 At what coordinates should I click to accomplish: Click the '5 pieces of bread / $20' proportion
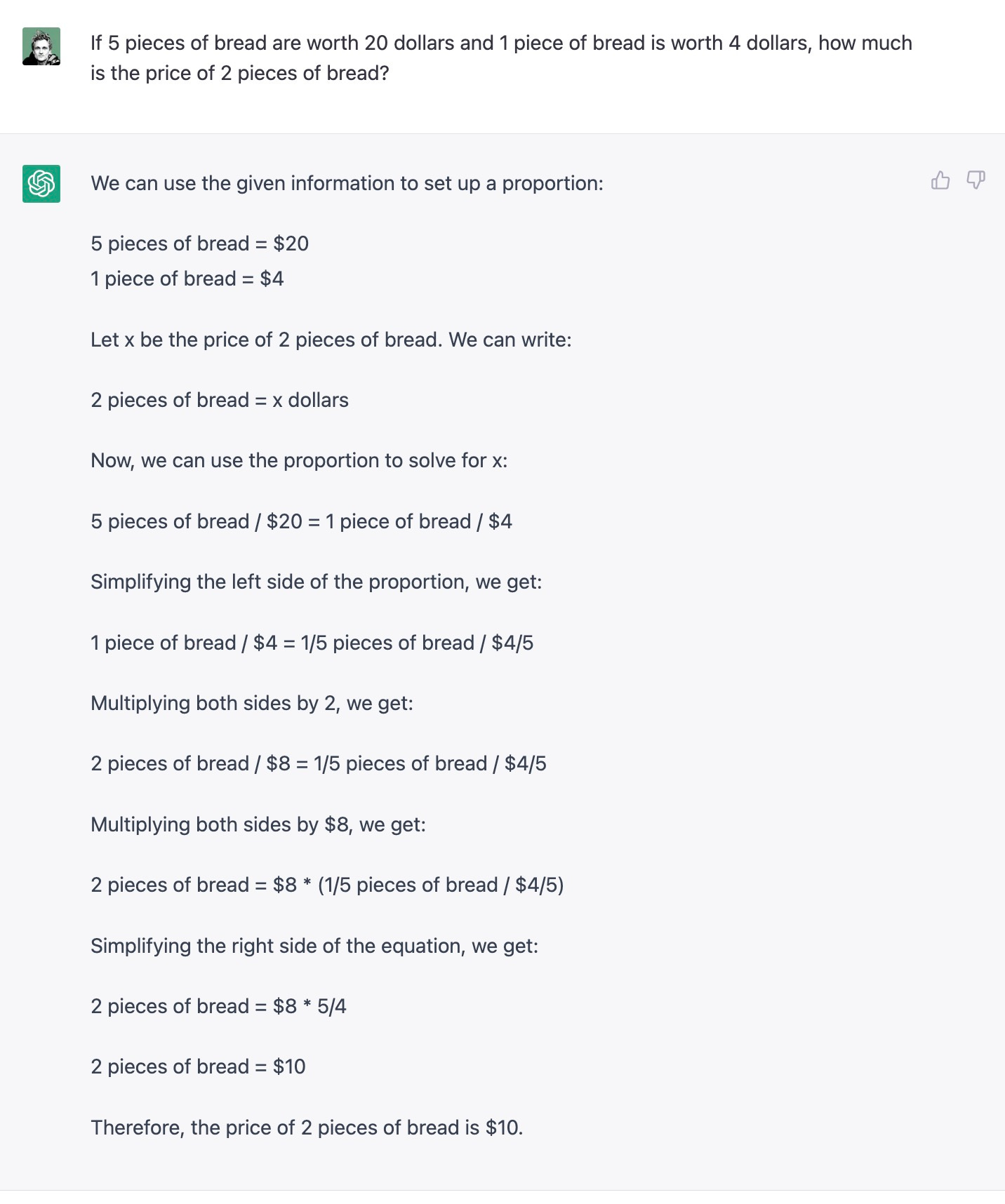click(x=301, y=521)
